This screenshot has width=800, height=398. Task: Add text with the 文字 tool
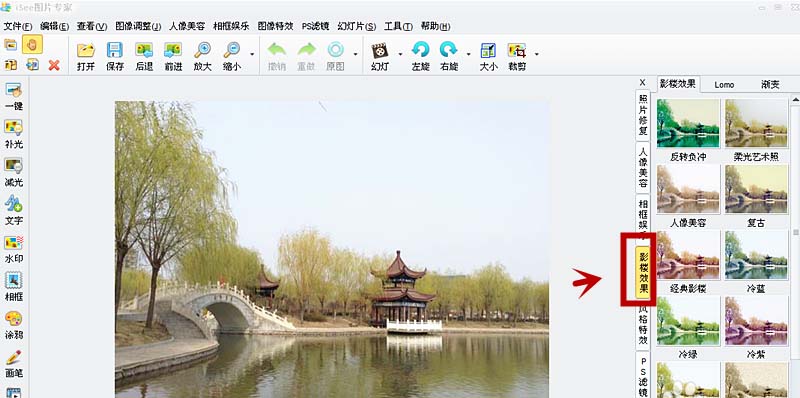(x=14, y=211)
